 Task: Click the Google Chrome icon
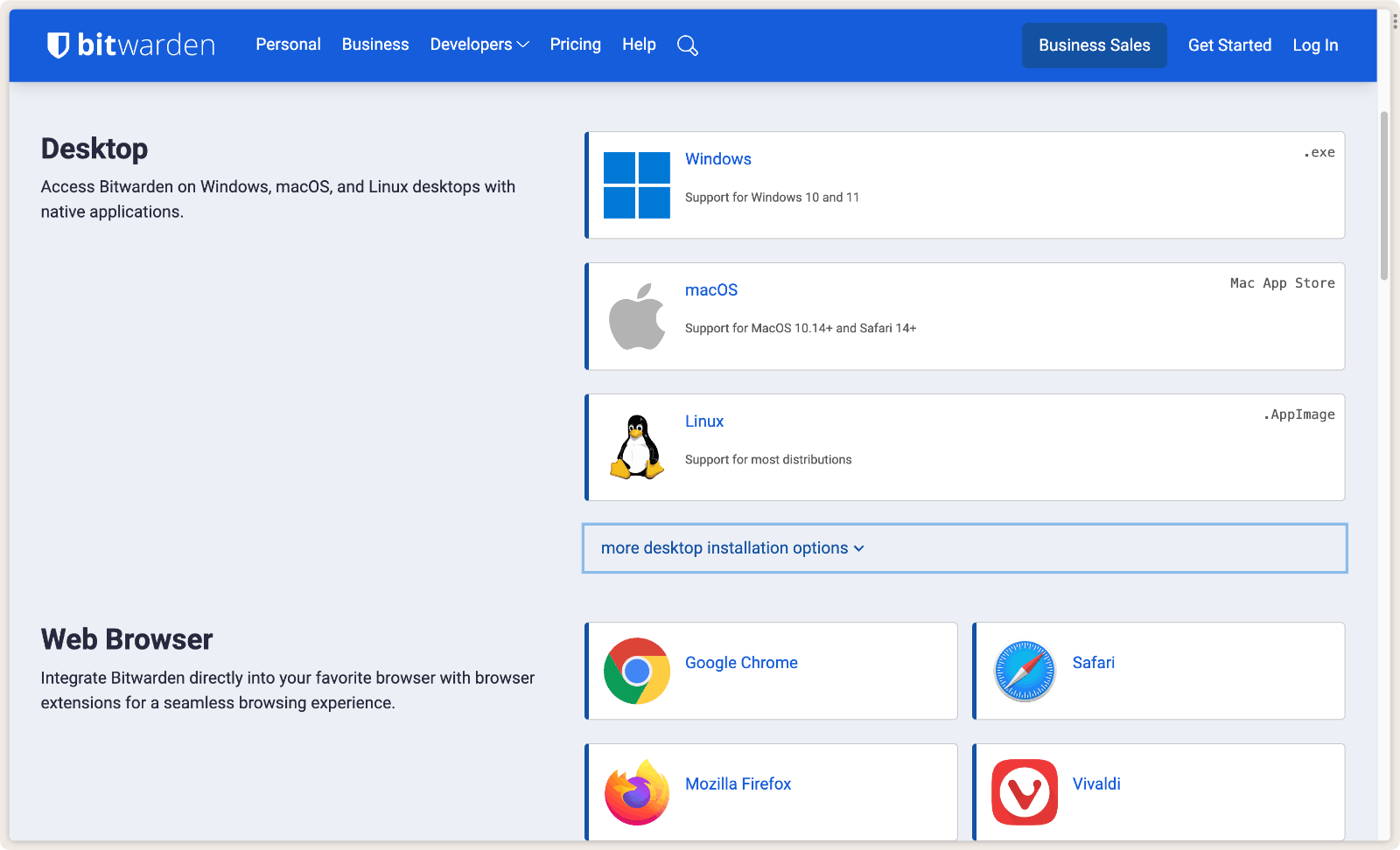pyautogui.click(x=637, y=671)
